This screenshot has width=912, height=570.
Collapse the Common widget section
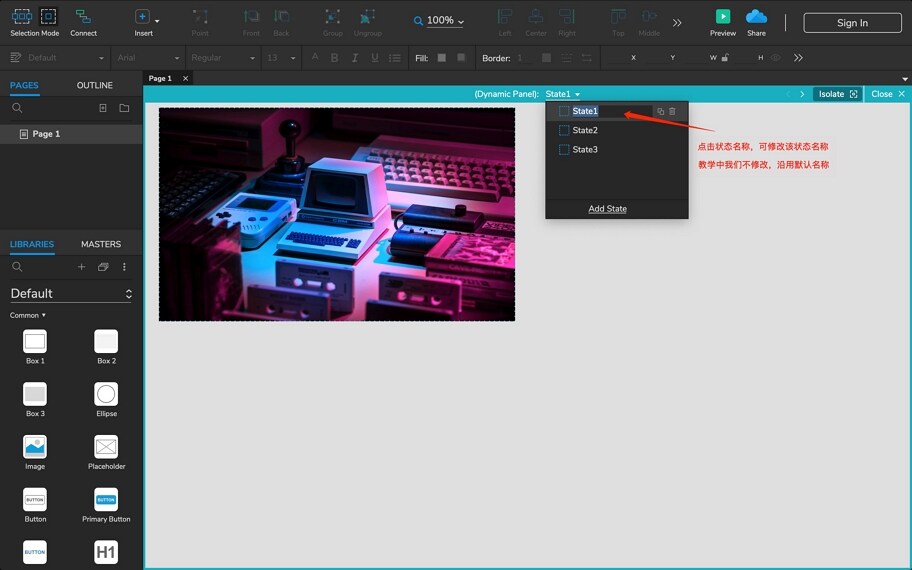27,315
